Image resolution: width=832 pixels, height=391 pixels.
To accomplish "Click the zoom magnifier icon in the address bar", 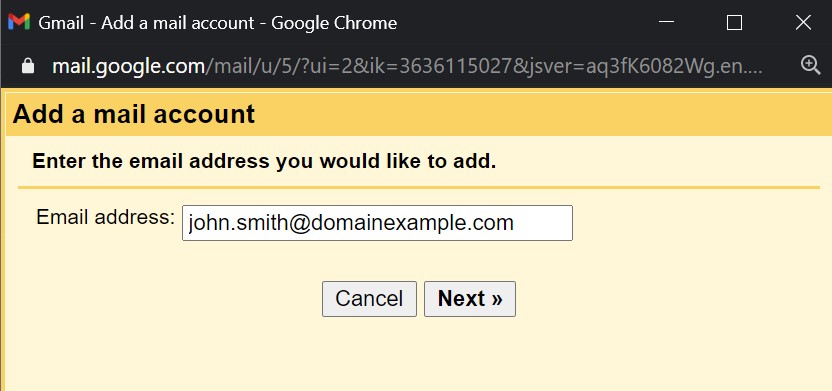I will point(810,65).
